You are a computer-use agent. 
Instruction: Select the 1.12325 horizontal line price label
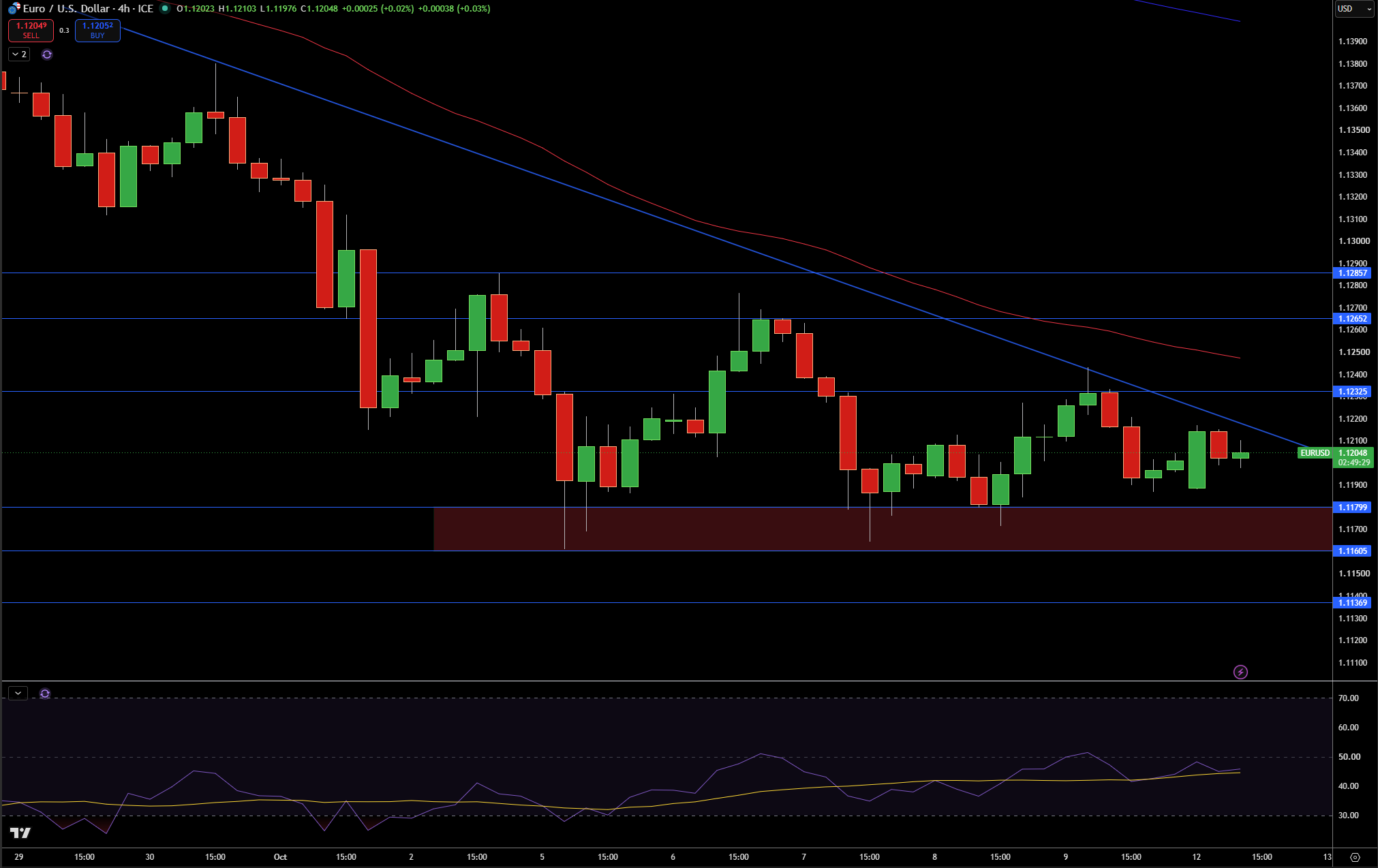tap(1352, 392)
